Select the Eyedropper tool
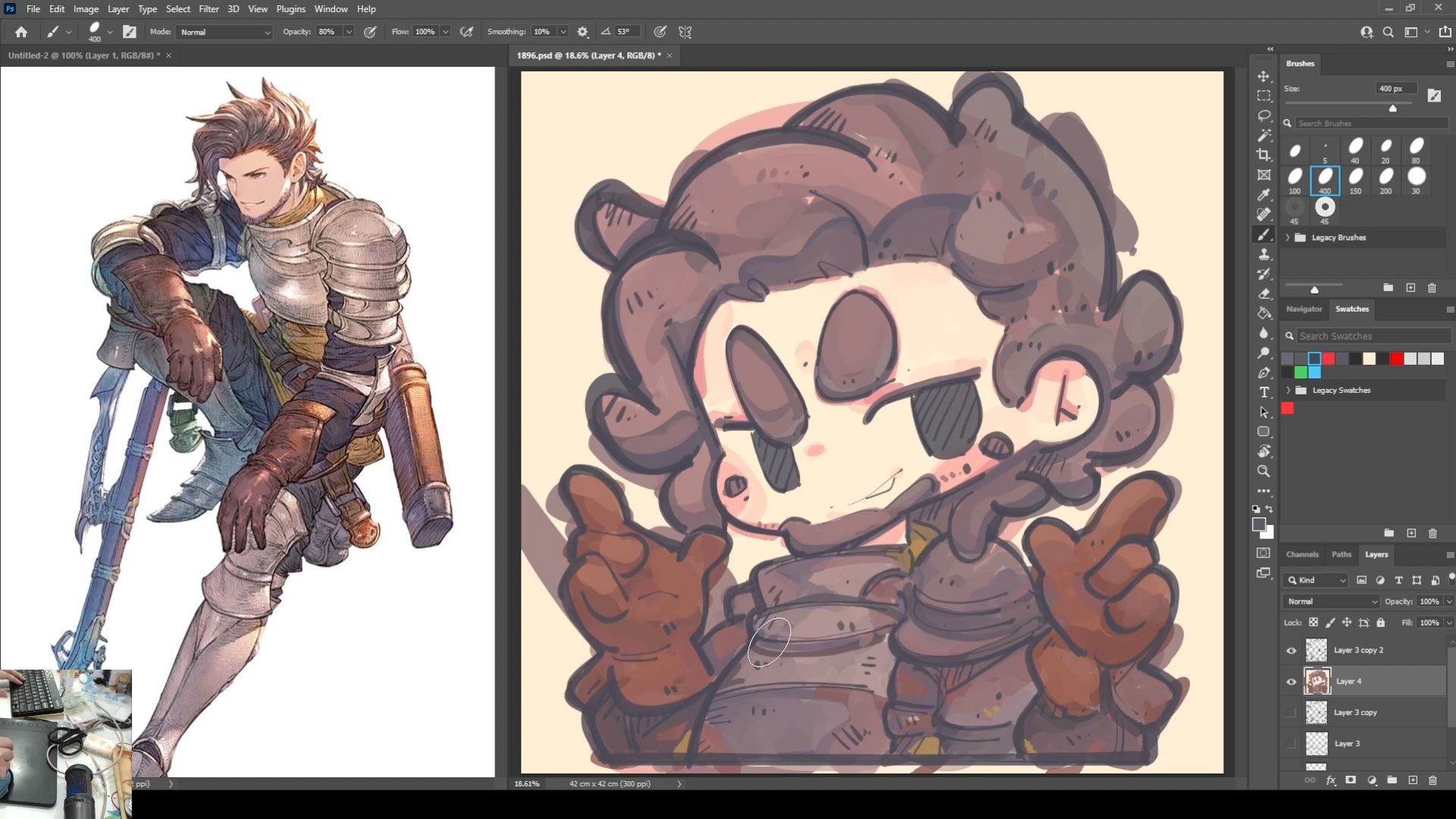The image size is (1456, 819). pyautogui.click(x=1263, y=195)
